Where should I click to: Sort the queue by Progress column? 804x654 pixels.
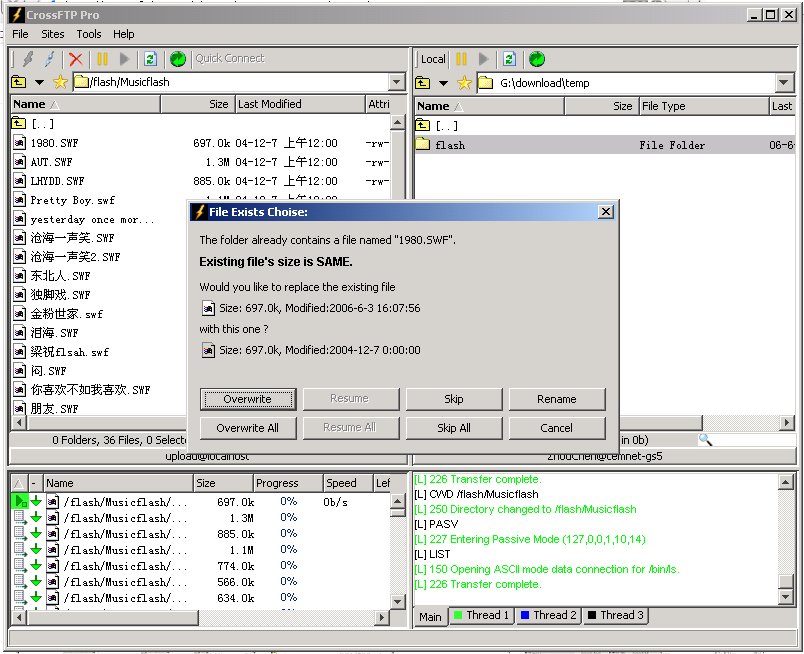[x=288, y=483]
